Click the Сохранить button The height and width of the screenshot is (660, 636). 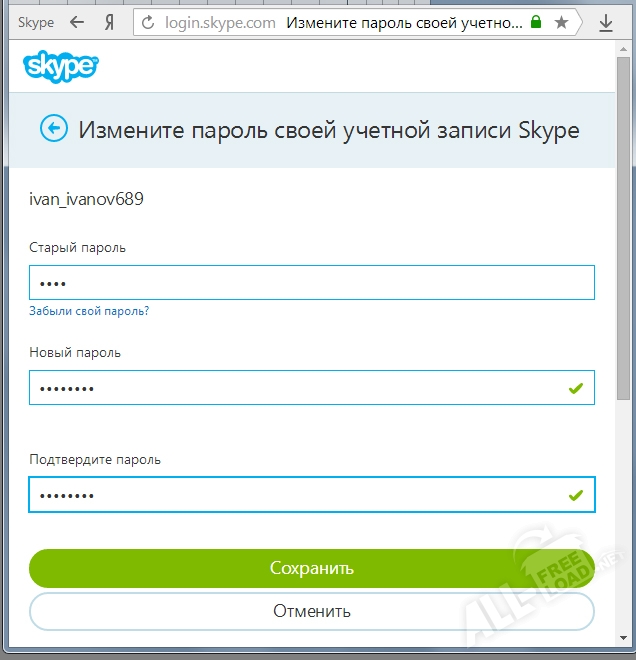pyautogui.click(x=312, y=568)
